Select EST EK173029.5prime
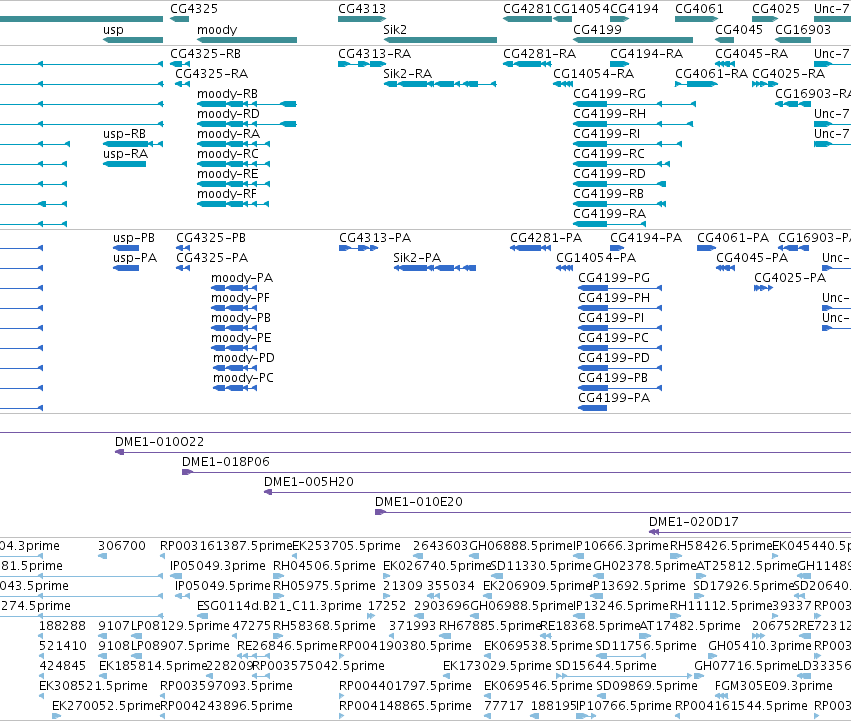Viewport: 851px width, 721px height. 496,666
